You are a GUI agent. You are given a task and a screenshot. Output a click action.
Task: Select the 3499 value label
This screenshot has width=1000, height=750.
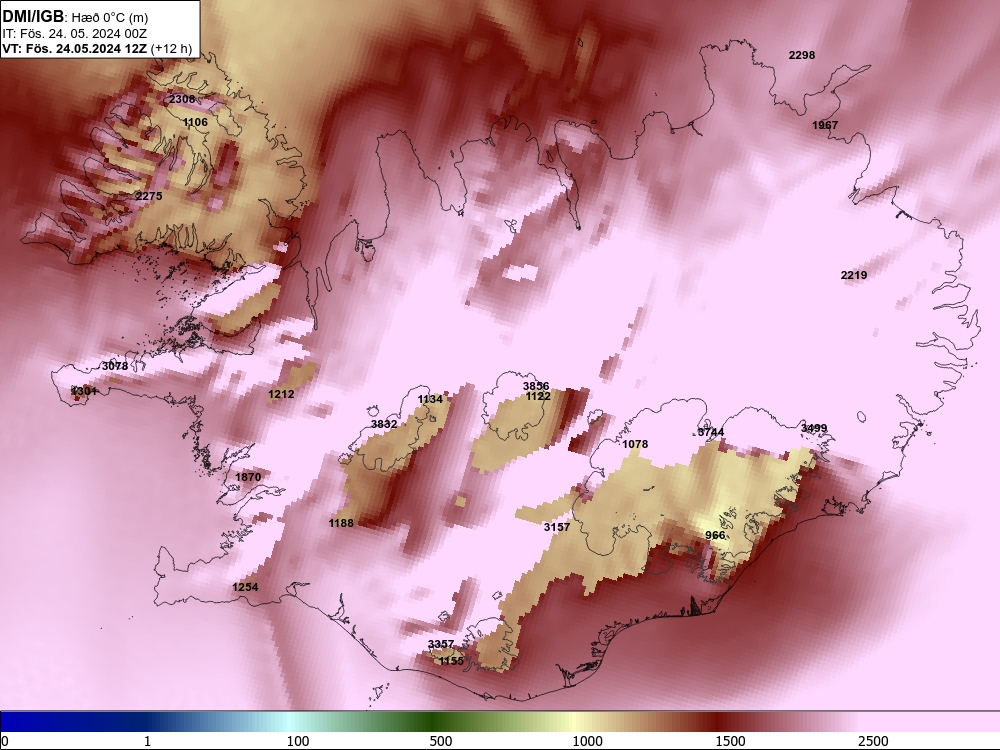814,428
